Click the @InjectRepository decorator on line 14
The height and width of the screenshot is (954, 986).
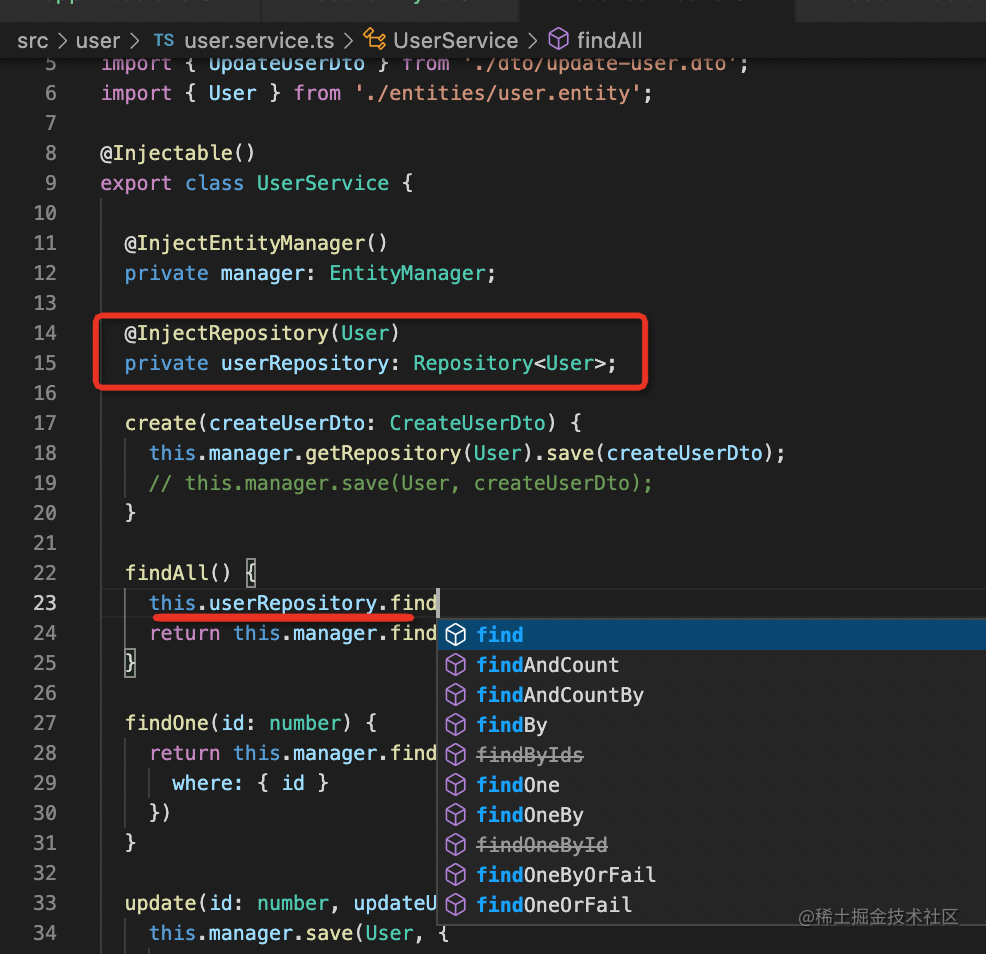pyautogui.click(x=227, y=333)
